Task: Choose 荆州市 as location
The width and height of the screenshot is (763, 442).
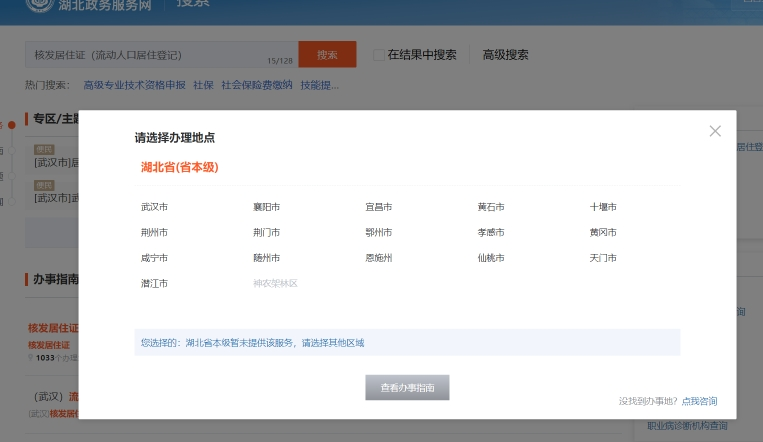Action: click(154, 233)
